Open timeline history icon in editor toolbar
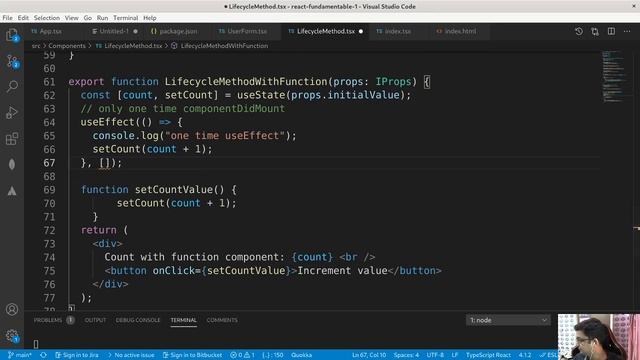The width and height of the screenshot is (640, 360). point(579,31)
